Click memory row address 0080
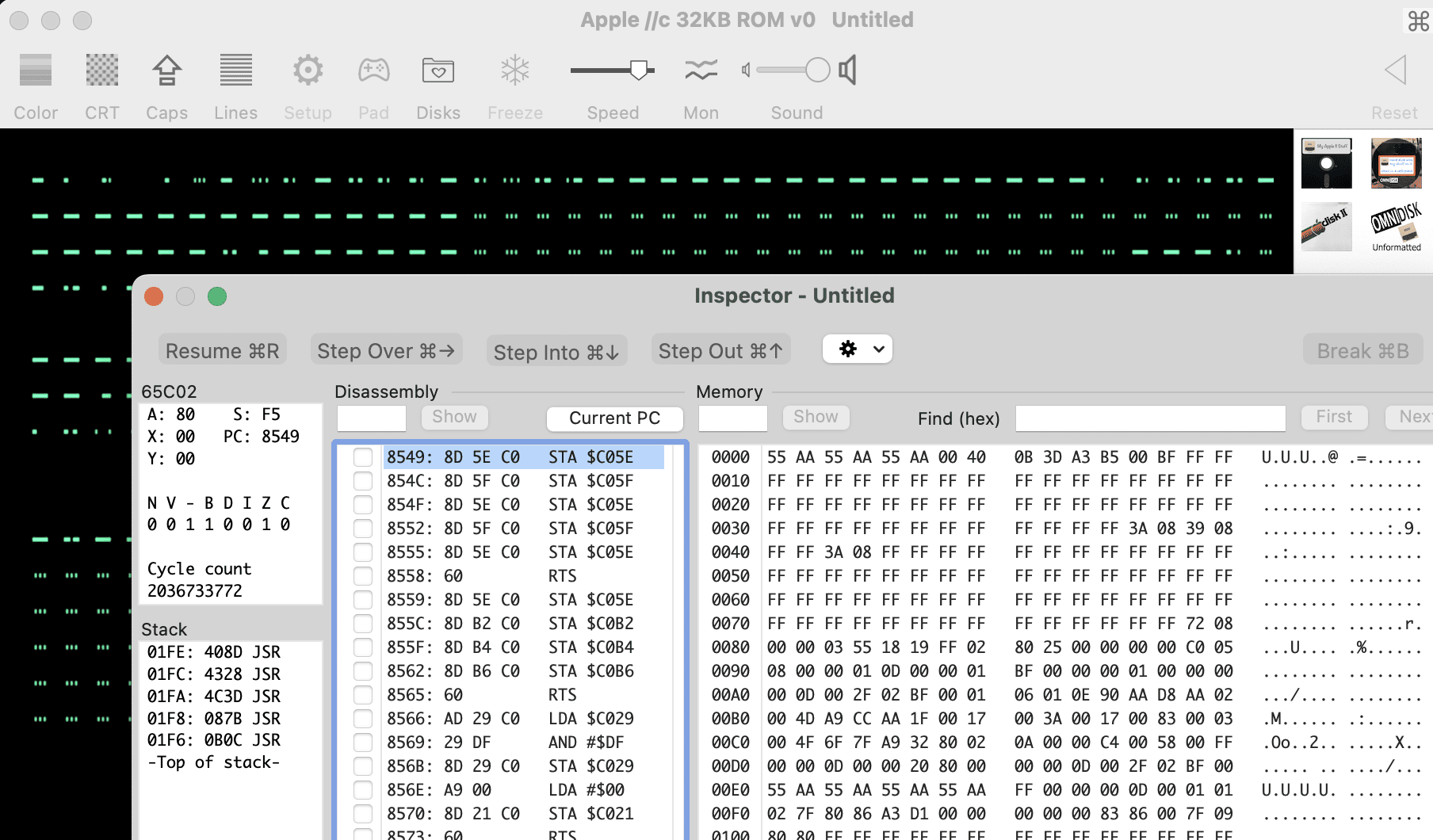Screen dimensions: 1433x840 pos(730,647)
